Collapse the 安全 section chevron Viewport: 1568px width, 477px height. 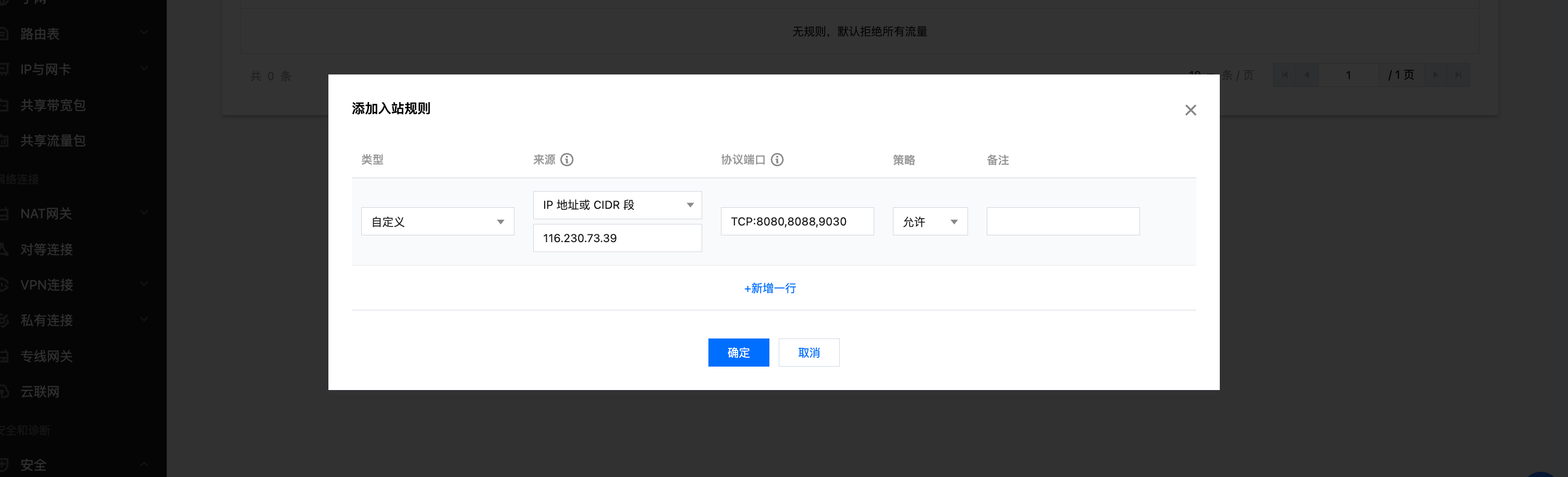click(x=144, y=463)
